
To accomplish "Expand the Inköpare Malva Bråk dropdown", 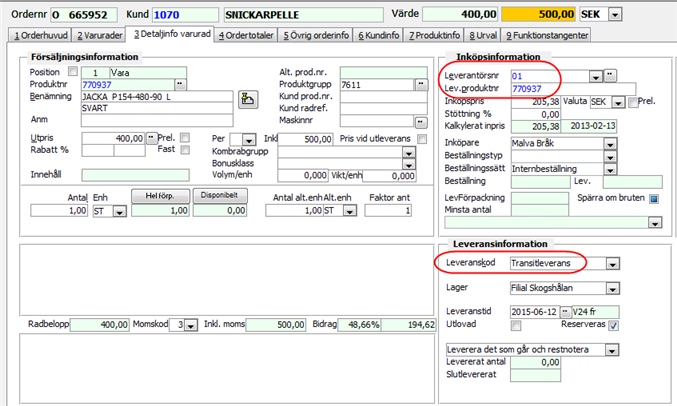I will click(610, 144).
